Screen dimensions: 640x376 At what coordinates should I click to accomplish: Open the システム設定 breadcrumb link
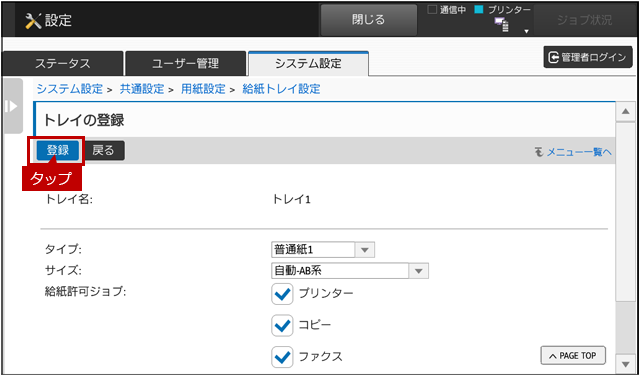pyautogui.click(x=69, y=89)
